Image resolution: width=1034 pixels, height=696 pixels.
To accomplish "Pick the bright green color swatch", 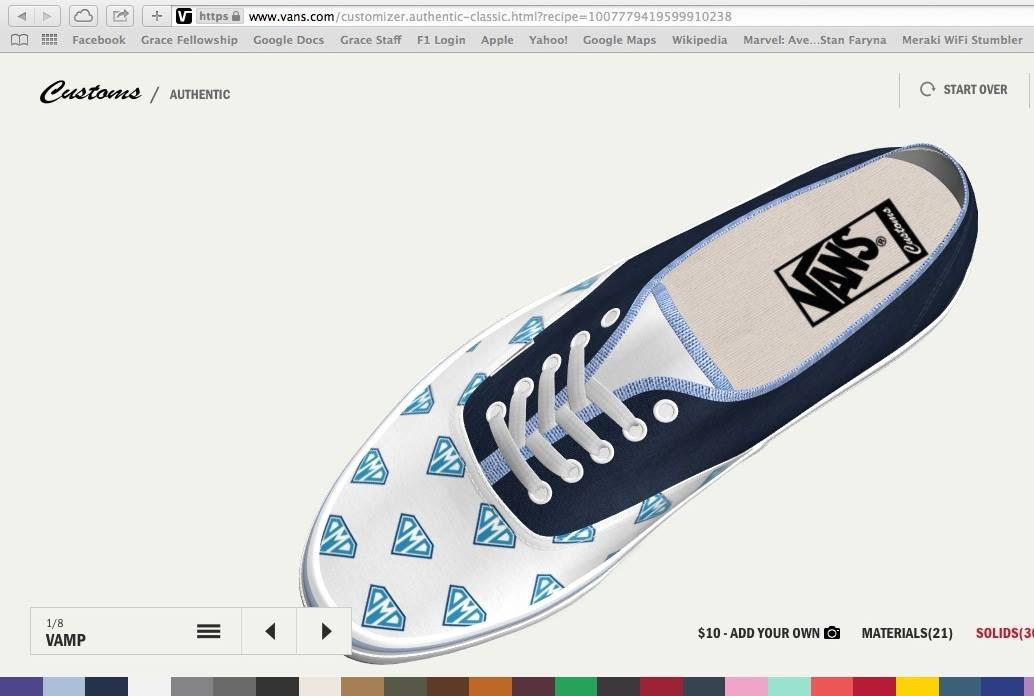I will [x=576, y=686].
